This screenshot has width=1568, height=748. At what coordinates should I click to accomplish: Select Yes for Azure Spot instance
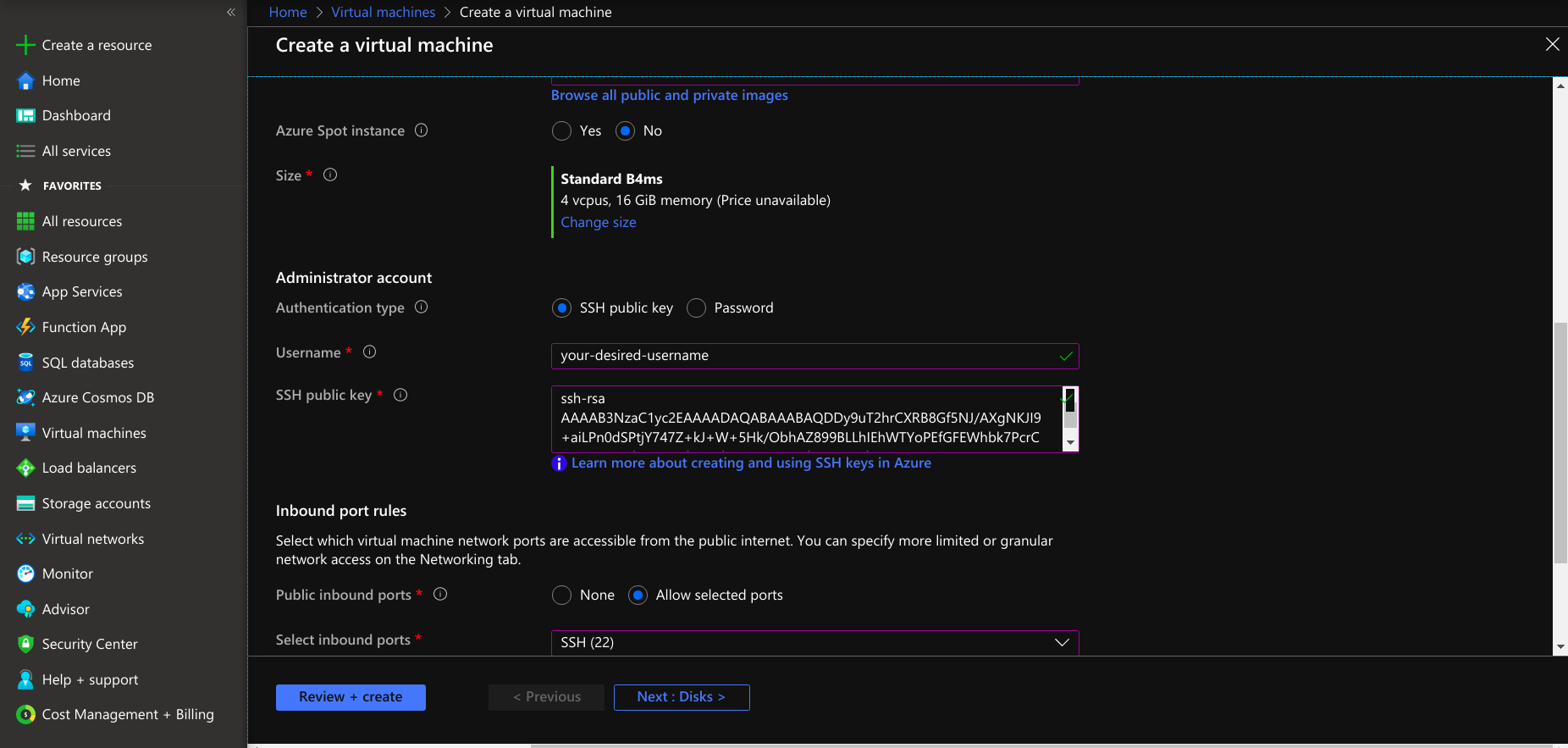(x=561, y=131)
